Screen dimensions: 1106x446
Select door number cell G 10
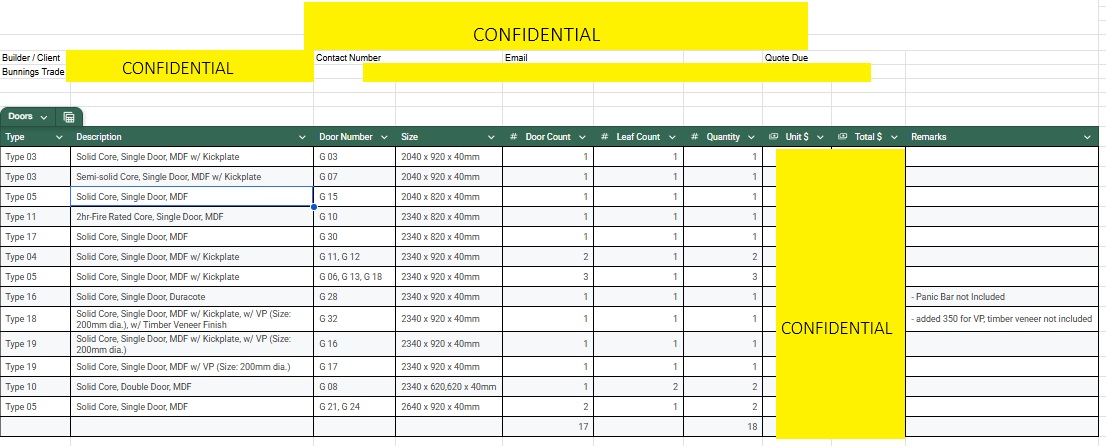pos(354,217)
